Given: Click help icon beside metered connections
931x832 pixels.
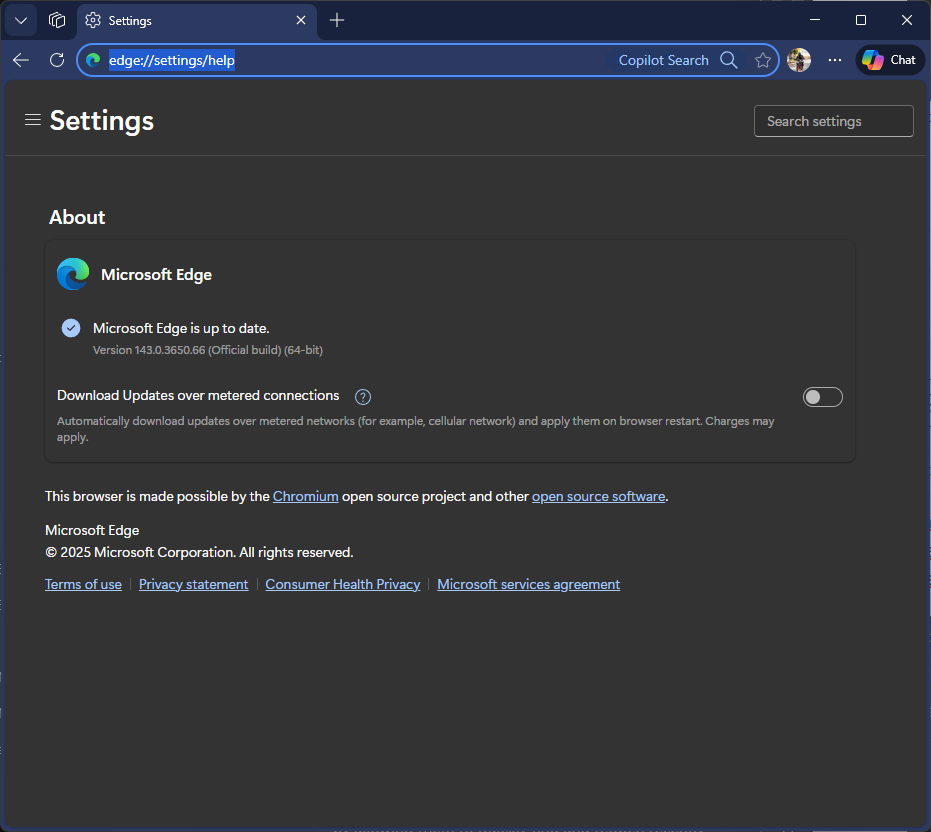Looking at the screenshot, I should click(363, 397).
